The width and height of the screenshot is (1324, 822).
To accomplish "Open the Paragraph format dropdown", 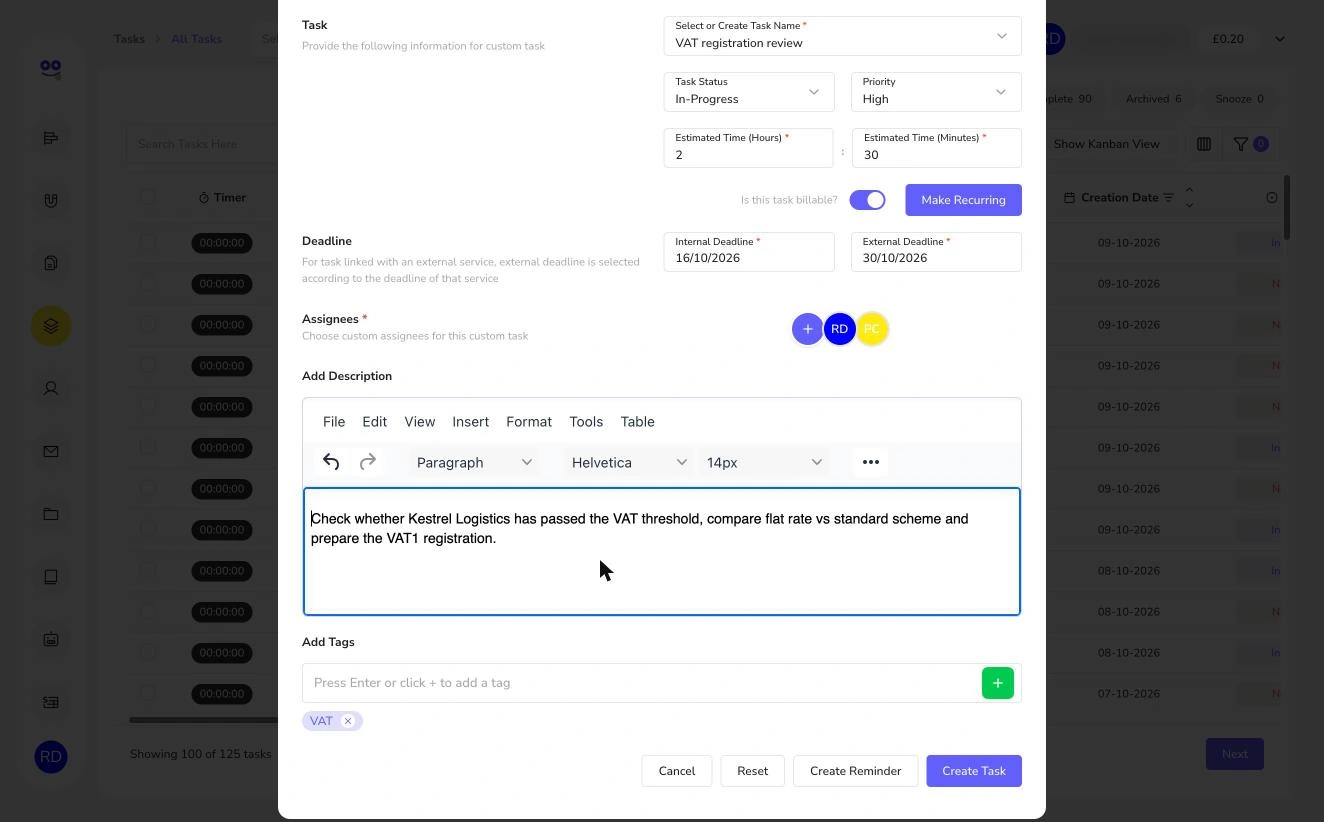I will click(x=474, y=462).
